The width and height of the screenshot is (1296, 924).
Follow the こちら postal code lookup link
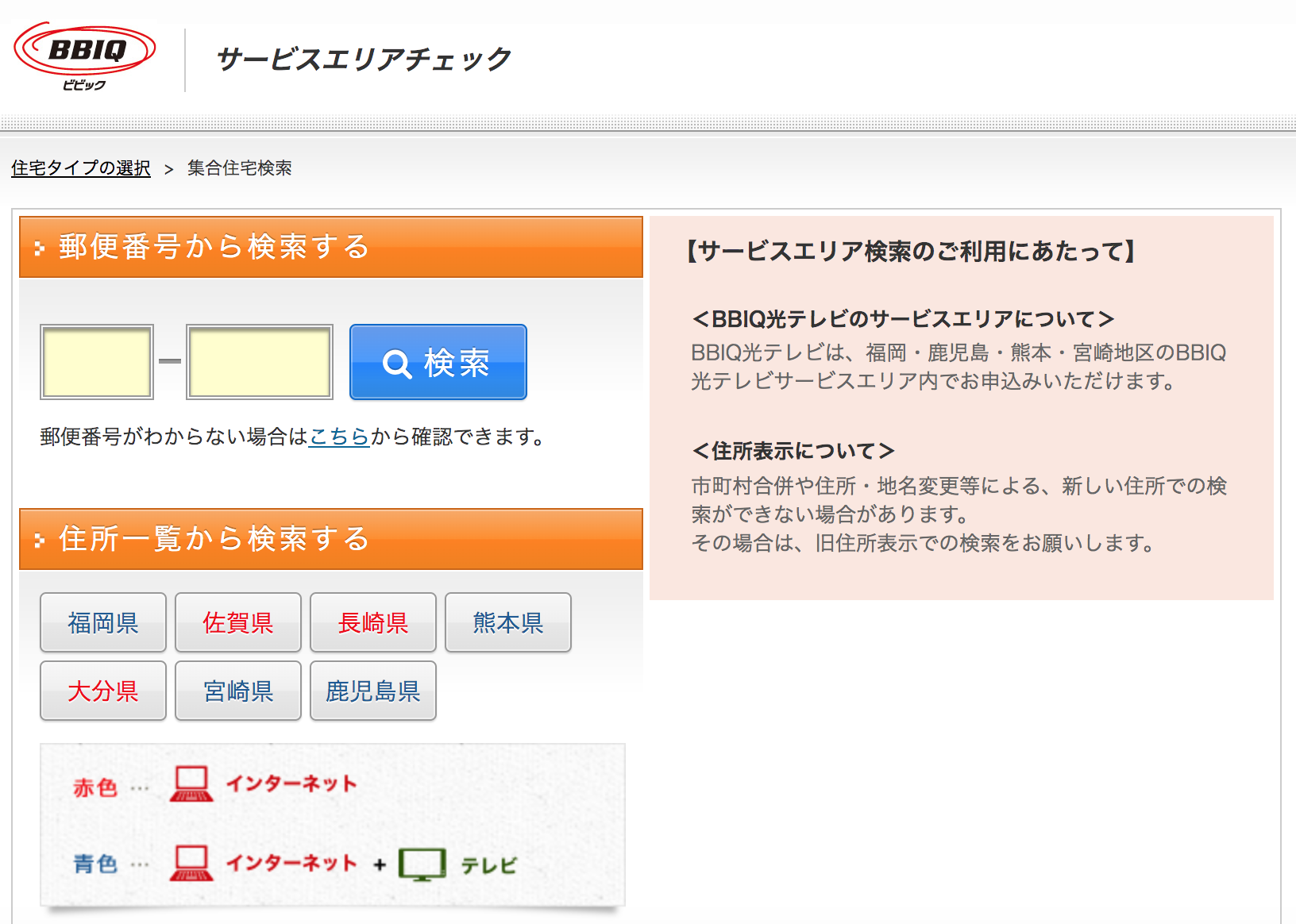pos(339,437)
